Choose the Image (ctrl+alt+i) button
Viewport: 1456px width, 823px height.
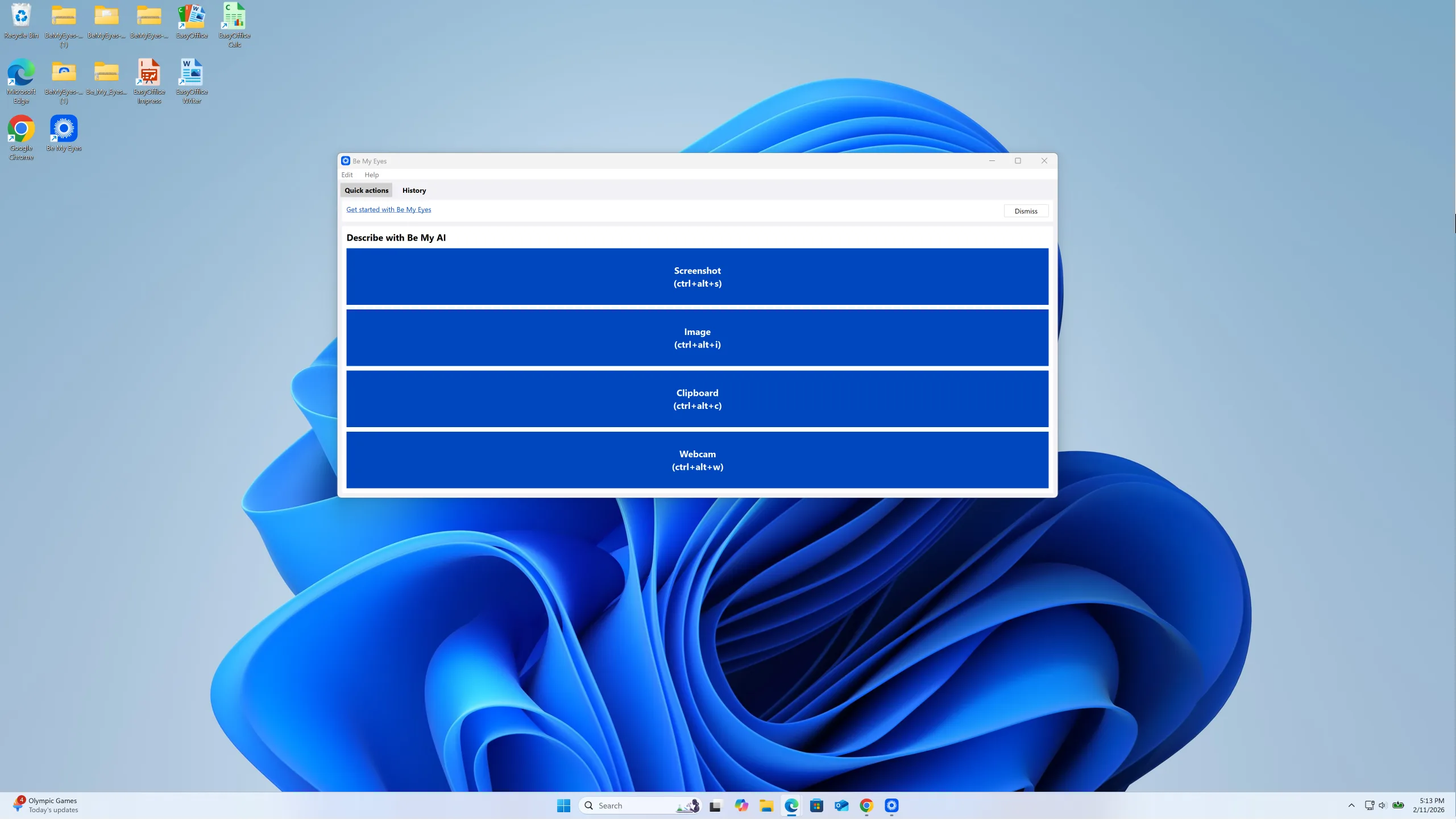point(697,338)
